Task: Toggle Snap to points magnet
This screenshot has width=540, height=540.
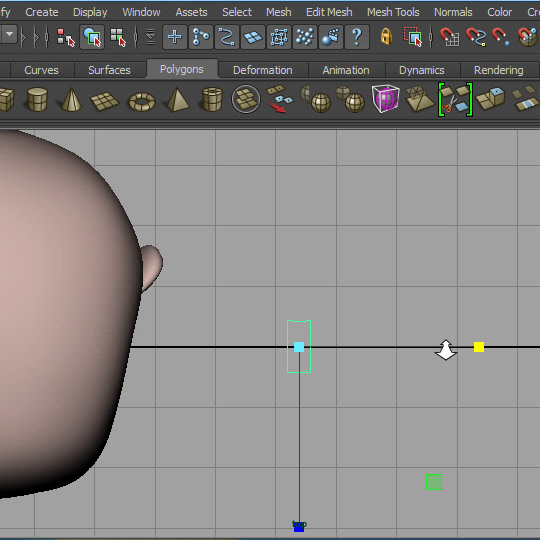Action: click(x=501, y=37)
